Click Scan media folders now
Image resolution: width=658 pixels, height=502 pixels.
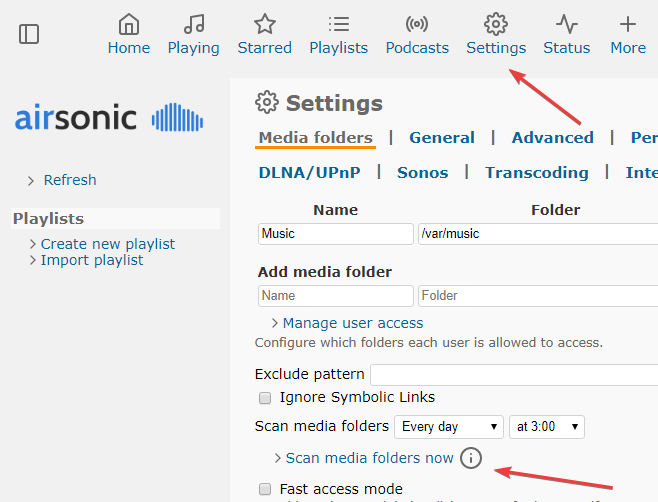tap(369, 458)
